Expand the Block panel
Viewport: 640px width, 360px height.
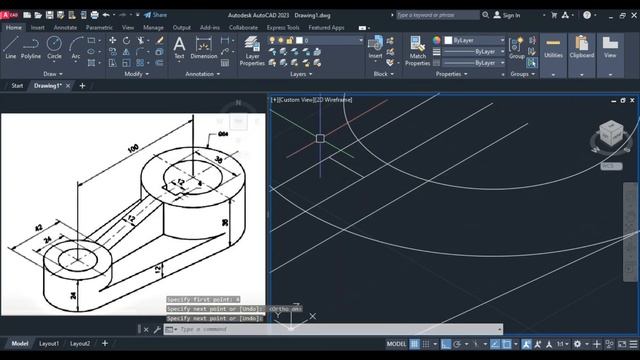point(384,74)
